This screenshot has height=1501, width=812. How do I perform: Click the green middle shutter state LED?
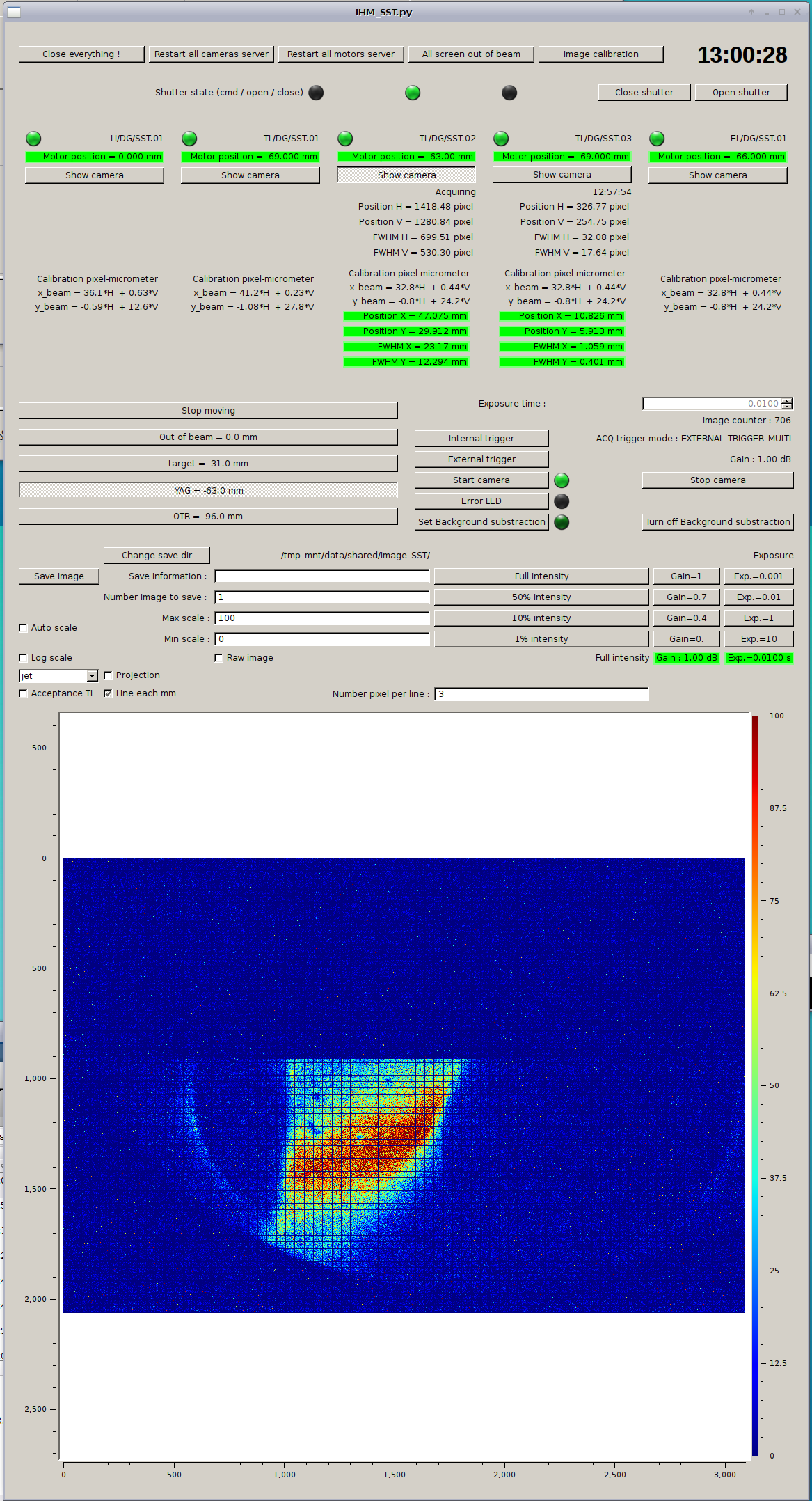[413, 93]
